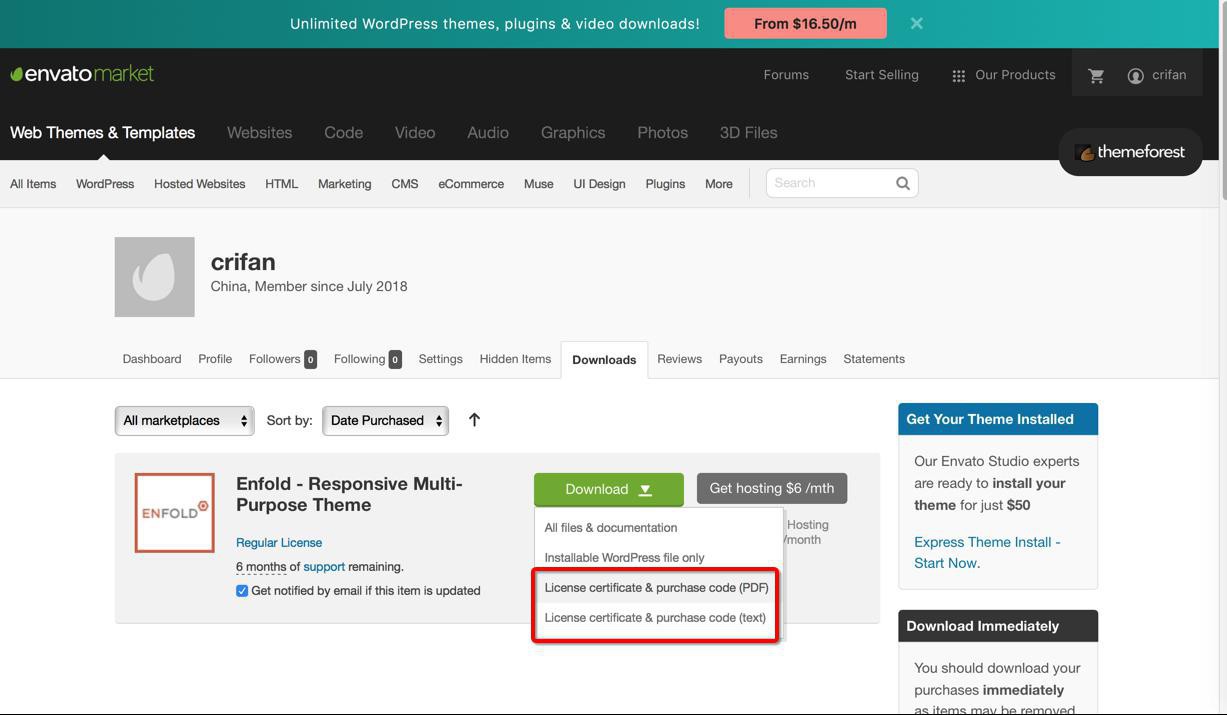The height and width of the screenshot is (715, 1227).
Task: Open WordPress subcategory
Action: (x=105, y=184)
